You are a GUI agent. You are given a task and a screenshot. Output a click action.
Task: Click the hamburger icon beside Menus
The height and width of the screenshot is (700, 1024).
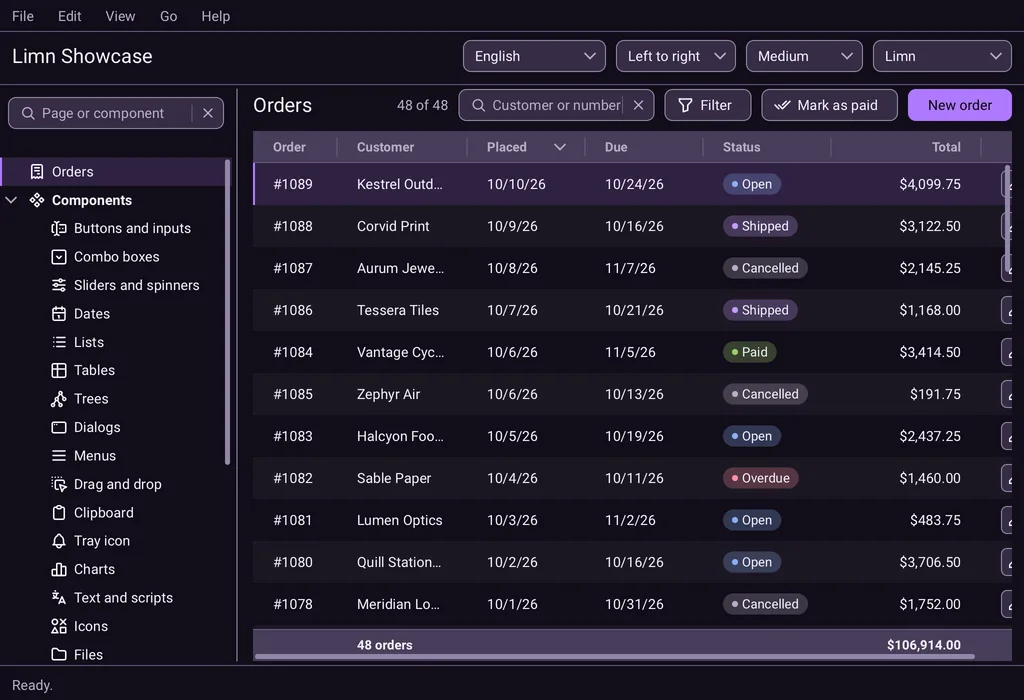click(x=59, y=456)
